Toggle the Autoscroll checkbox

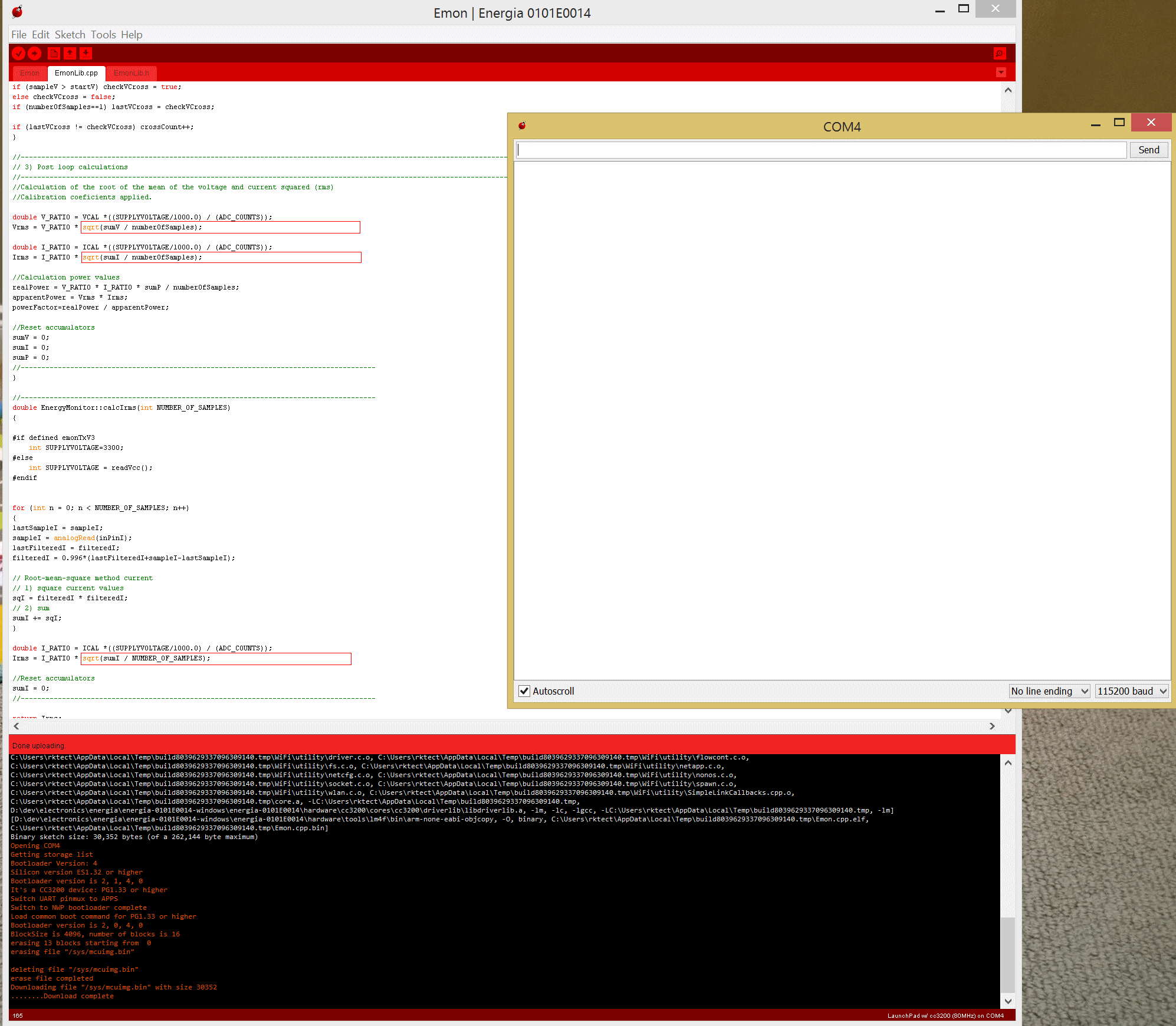click(x=524, y=691)
